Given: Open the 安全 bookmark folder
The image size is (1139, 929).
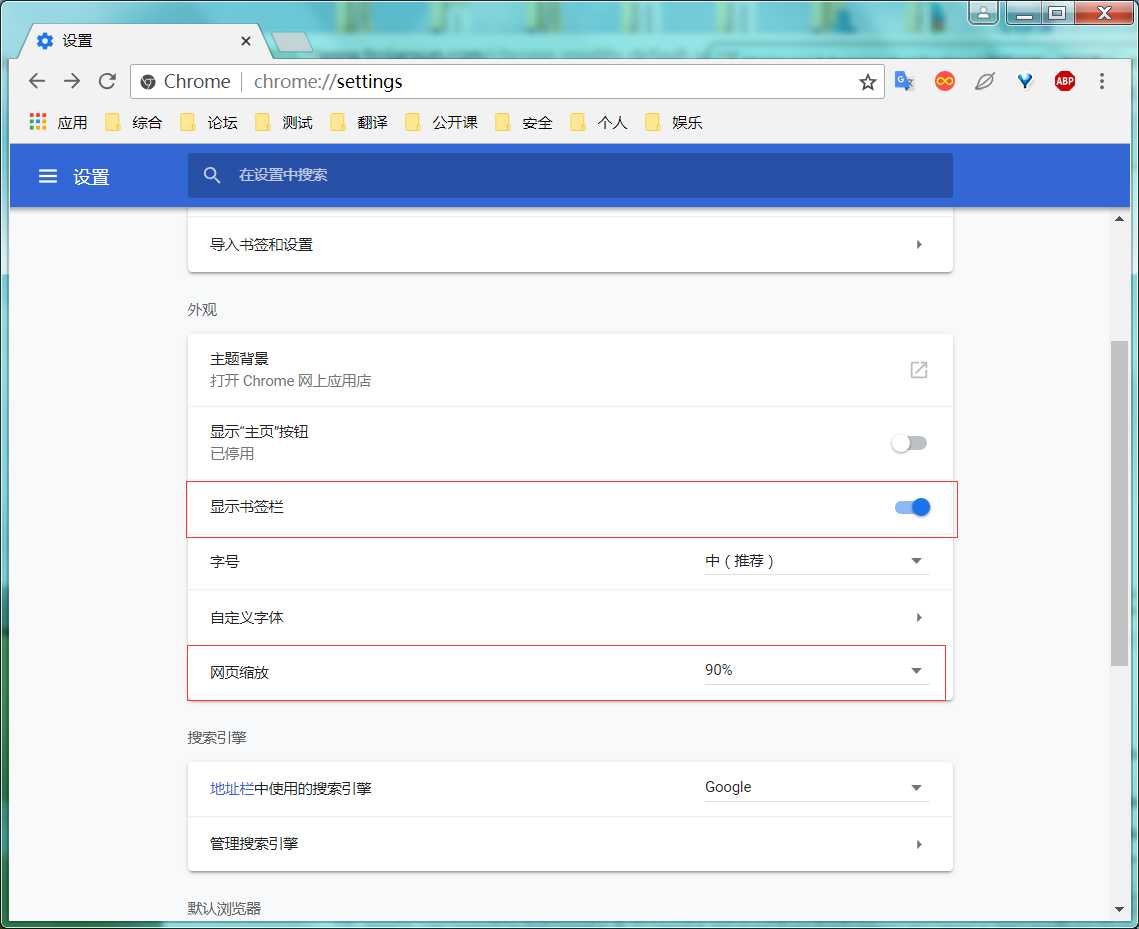Looking at the screenshot, I should pyautogui.click(x=524, y=122).
